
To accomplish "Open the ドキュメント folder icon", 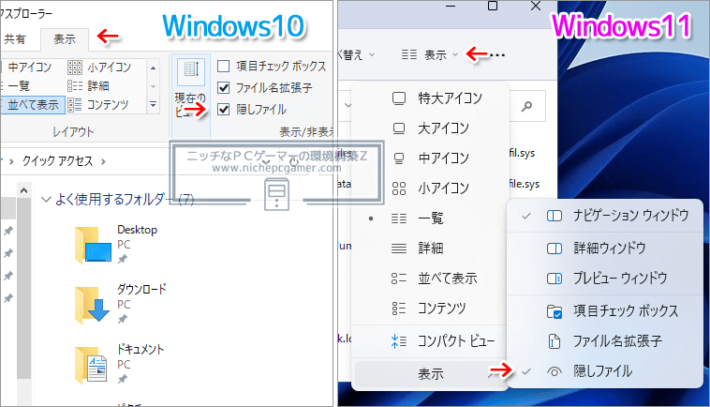I will pos(94,364).
